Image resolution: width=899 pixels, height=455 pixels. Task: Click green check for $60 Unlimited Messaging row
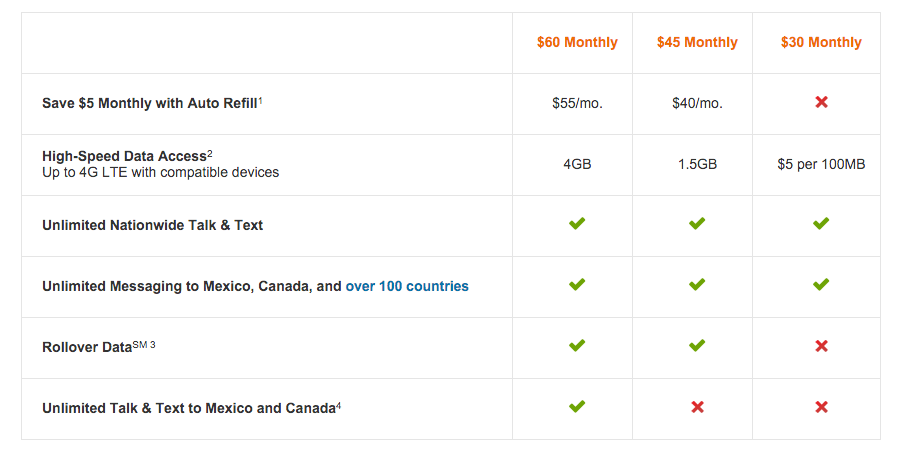[577, 284]
